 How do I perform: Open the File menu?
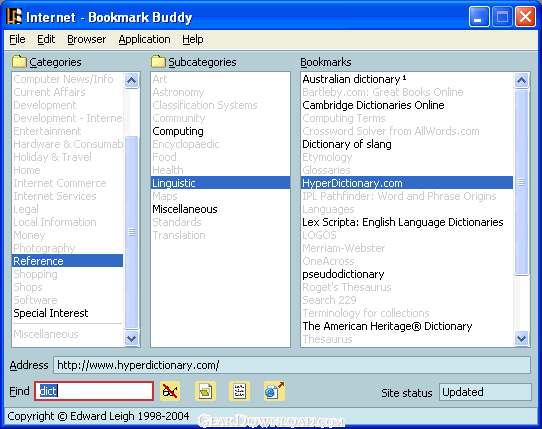tap(17, 39)
